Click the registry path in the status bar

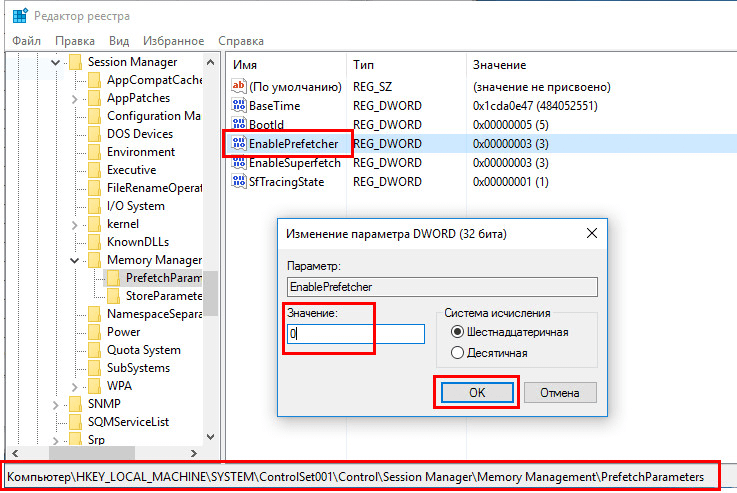(355, 477)
